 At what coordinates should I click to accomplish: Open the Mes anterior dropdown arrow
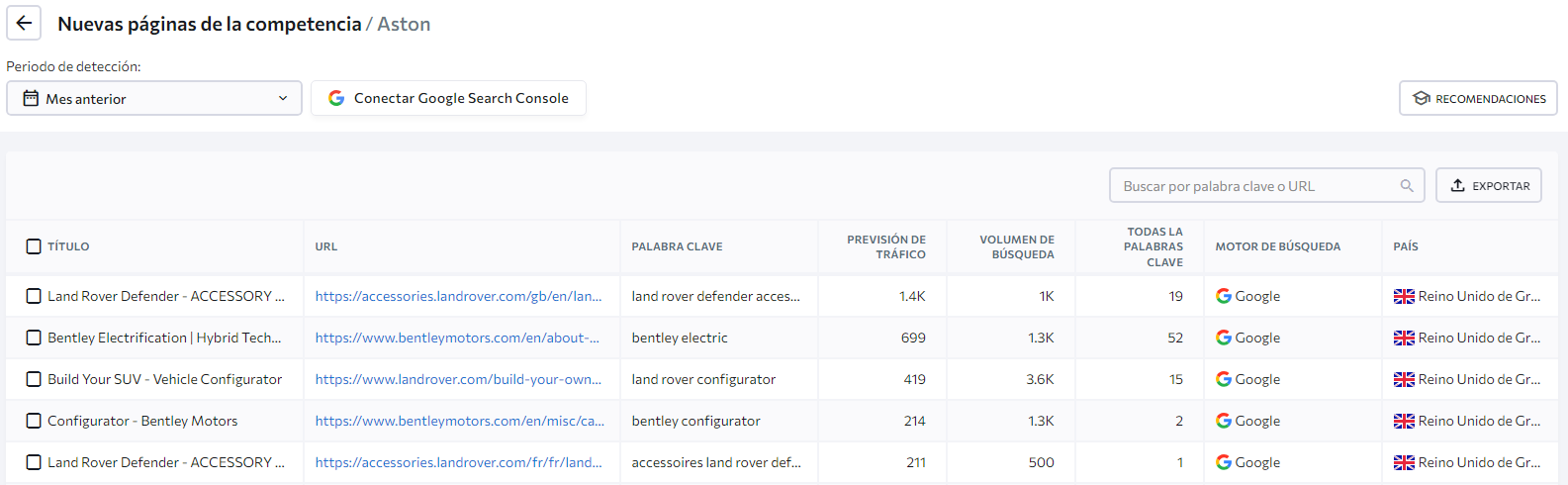283,98
